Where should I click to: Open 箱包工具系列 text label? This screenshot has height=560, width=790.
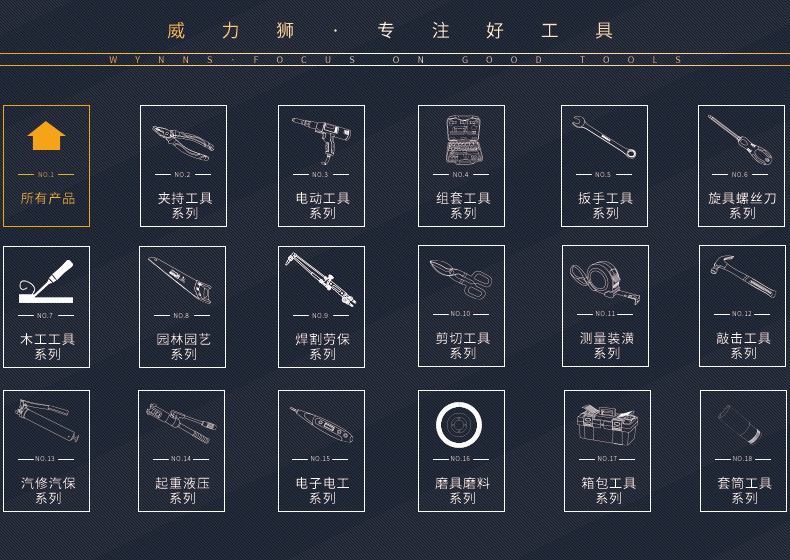tap(608, 490)
